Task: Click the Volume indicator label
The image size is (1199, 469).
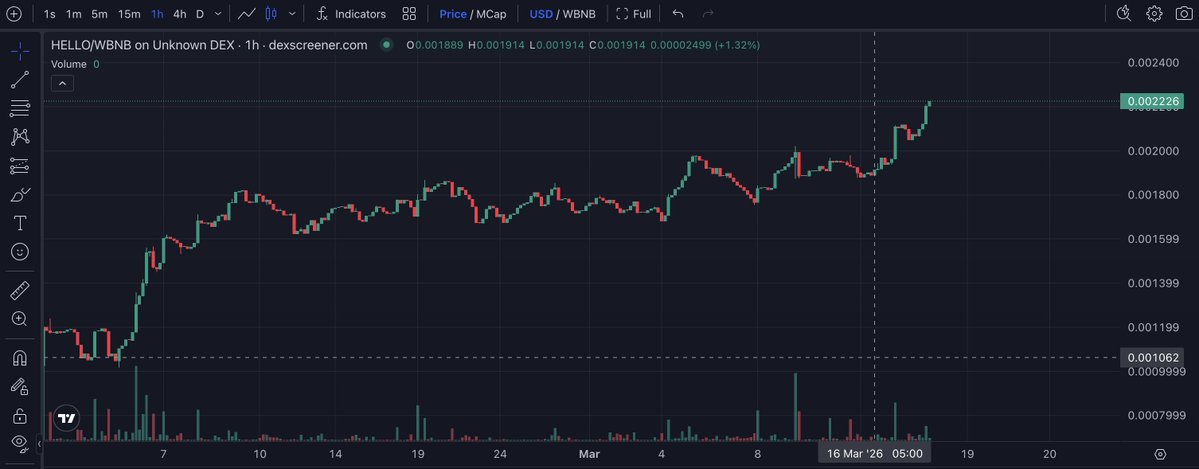Action: click(x=69, y=64)
